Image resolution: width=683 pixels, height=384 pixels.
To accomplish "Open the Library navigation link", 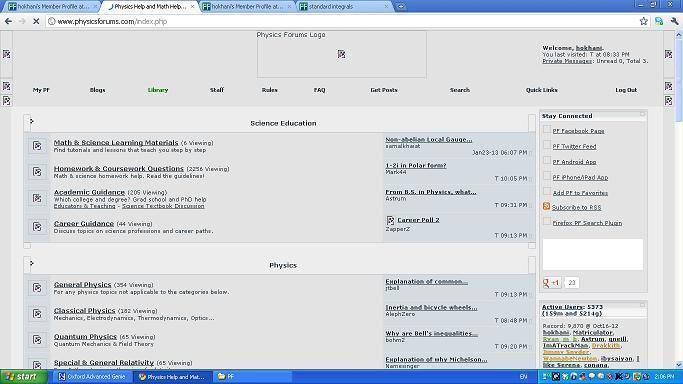I will (158, 90).
